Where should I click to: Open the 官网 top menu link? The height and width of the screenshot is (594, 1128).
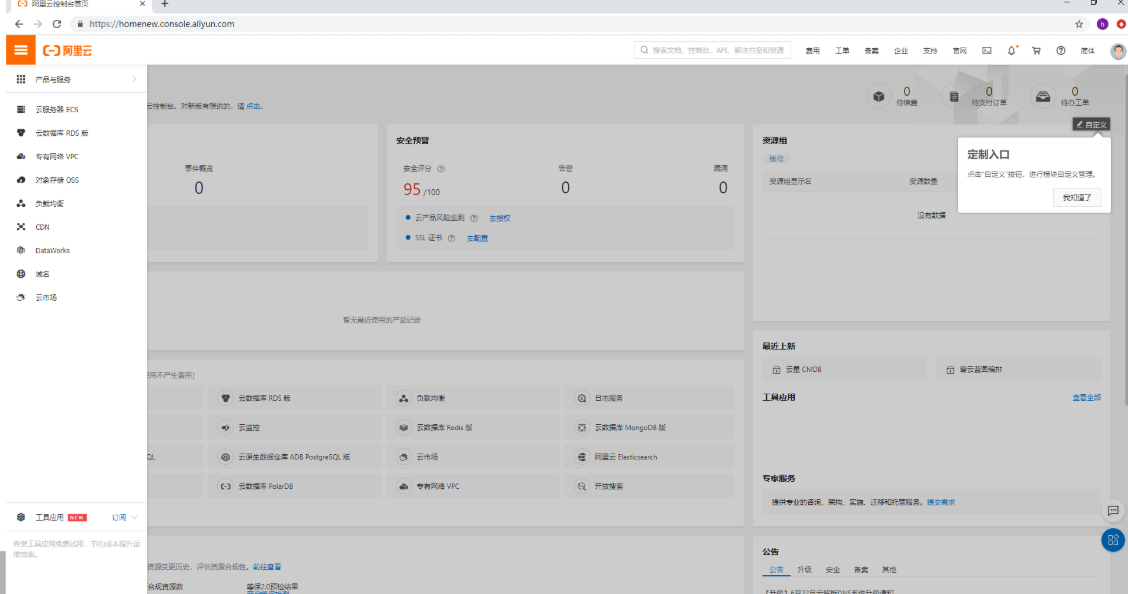[x=960, y=51]
